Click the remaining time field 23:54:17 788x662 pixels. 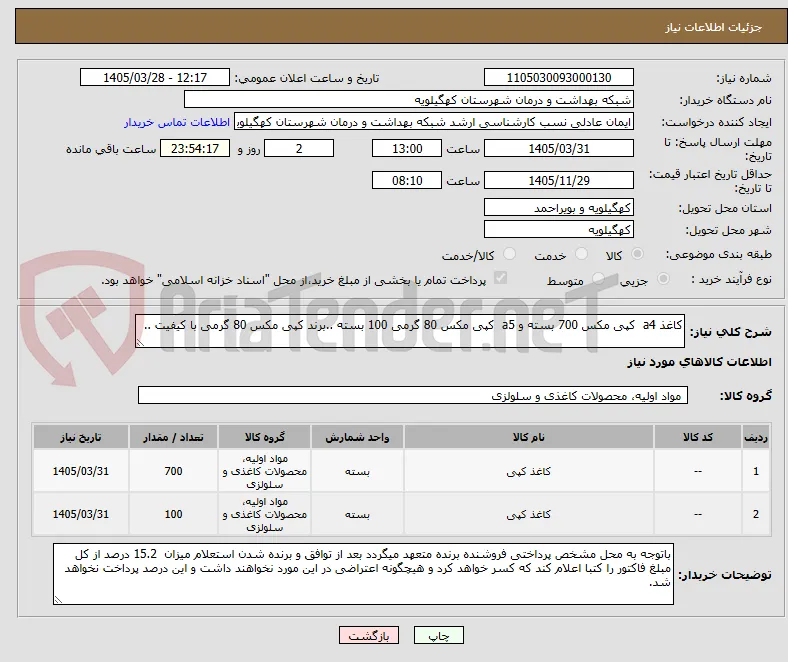[195, 148]
